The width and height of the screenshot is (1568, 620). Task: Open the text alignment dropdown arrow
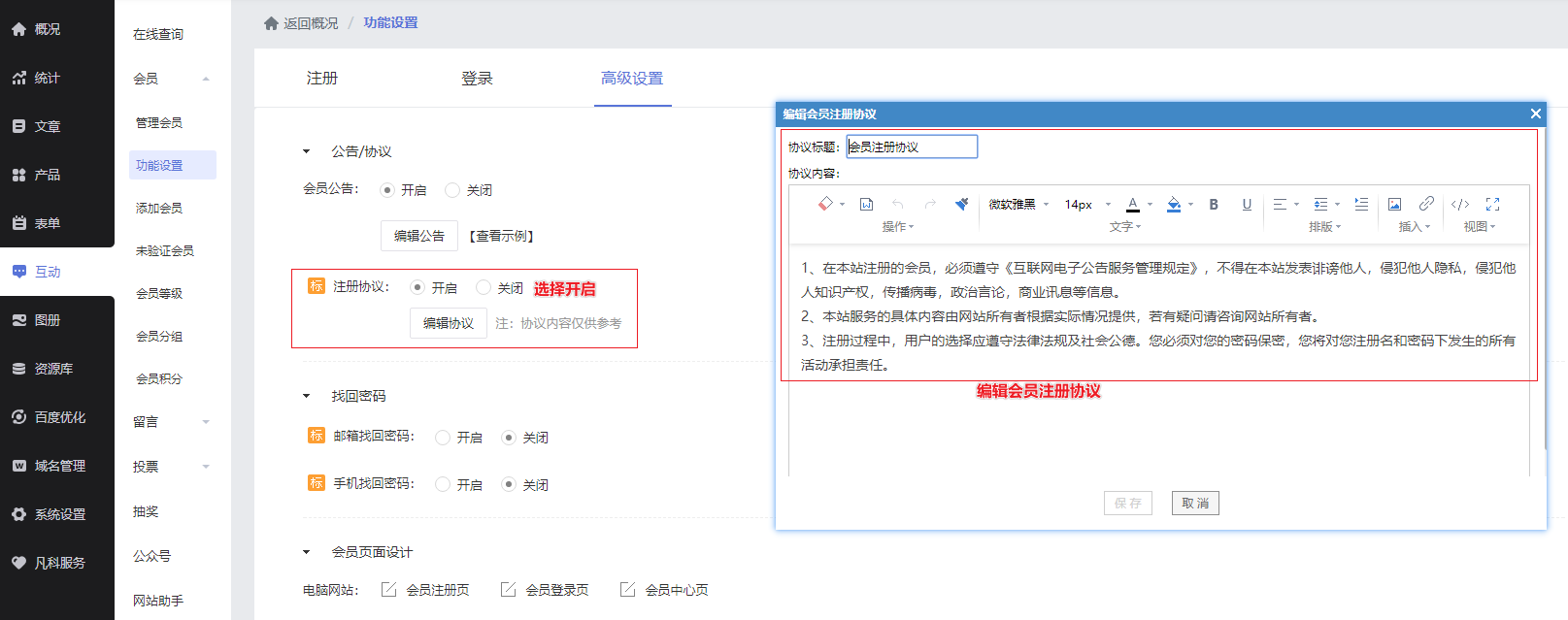coord(1296,204)
